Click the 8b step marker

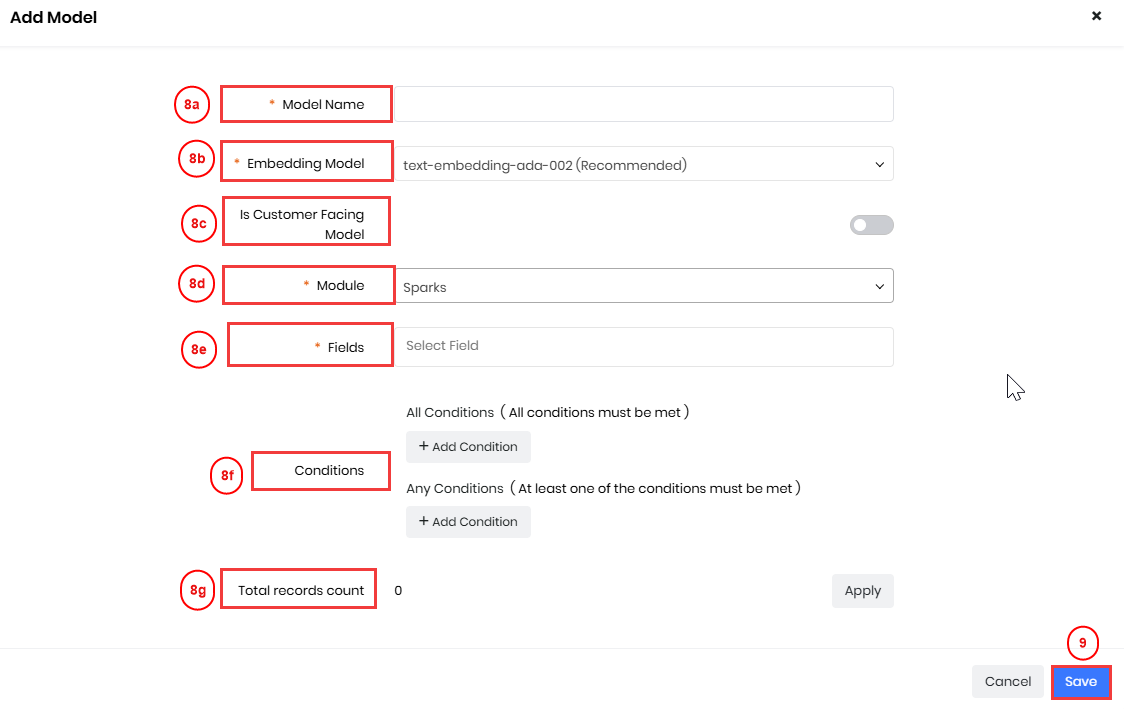point(197,160)
